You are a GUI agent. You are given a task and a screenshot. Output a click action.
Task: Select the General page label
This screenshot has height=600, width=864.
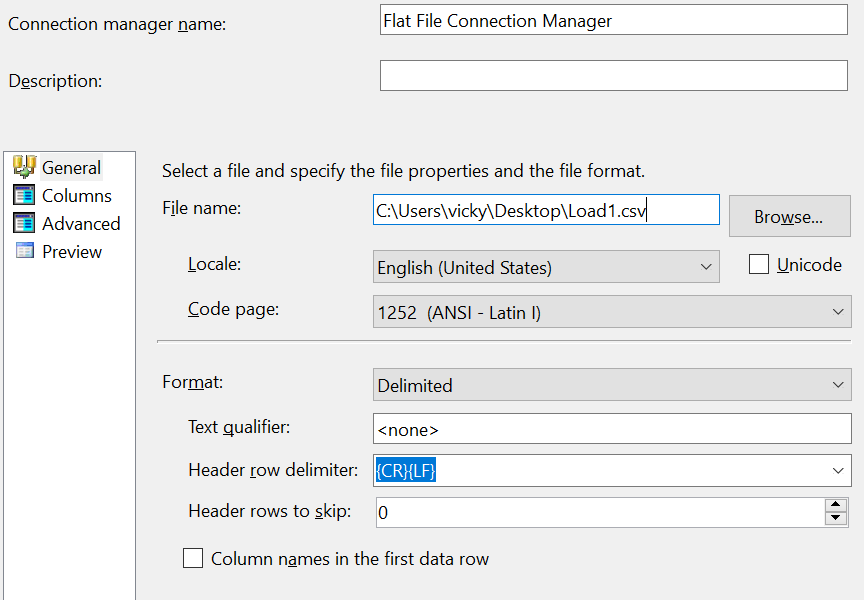pyautogui.click(x=71, y=167)
